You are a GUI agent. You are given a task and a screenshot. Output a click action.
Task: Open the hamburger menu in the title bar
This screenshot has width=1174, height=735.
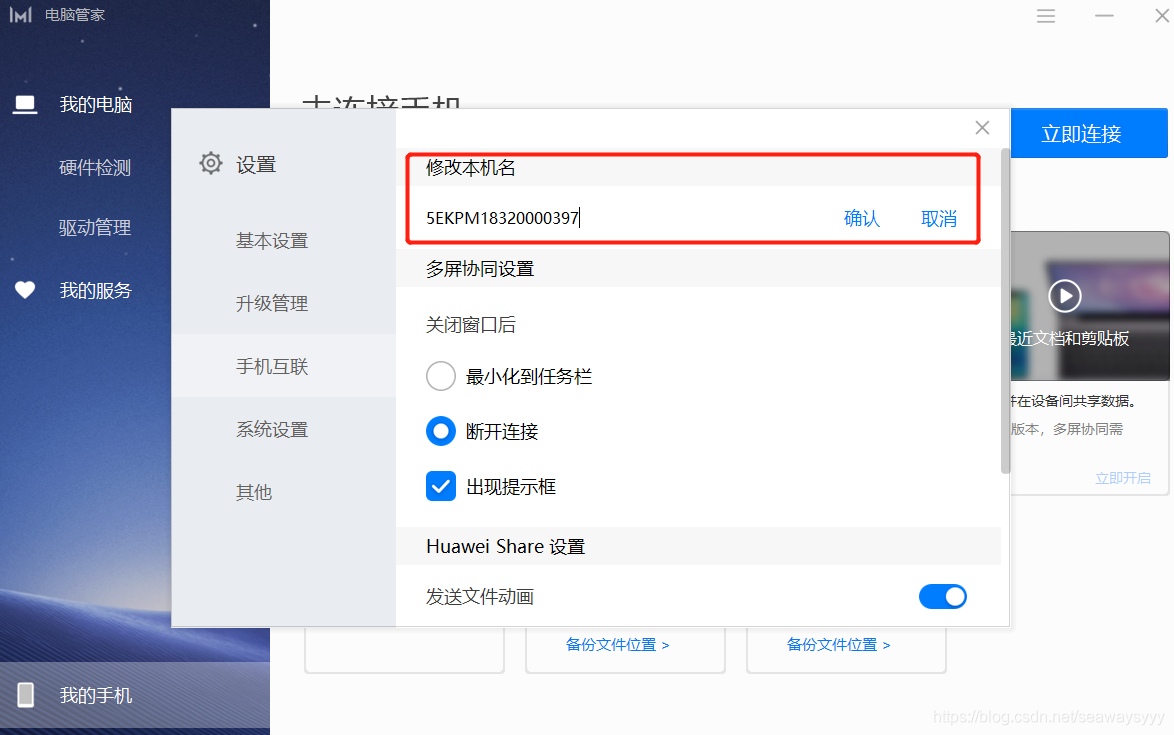click(x=1045, y=16)
